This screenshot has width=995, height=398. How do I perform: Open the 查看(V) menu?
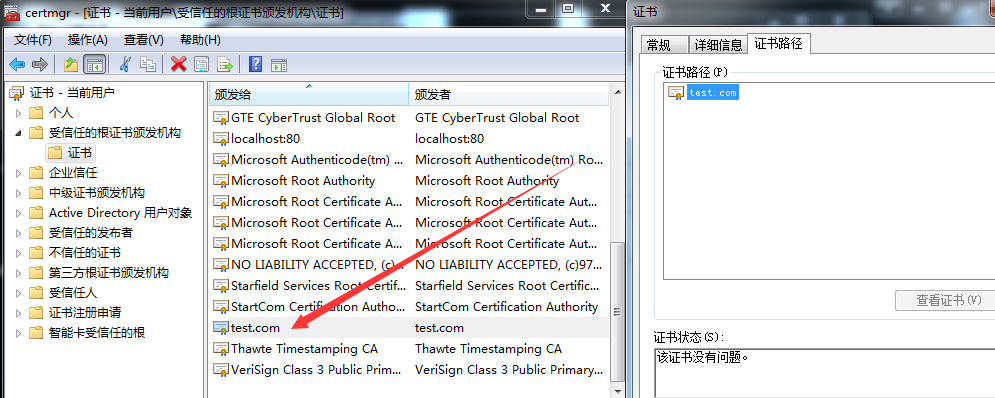[x=143, y=40]
